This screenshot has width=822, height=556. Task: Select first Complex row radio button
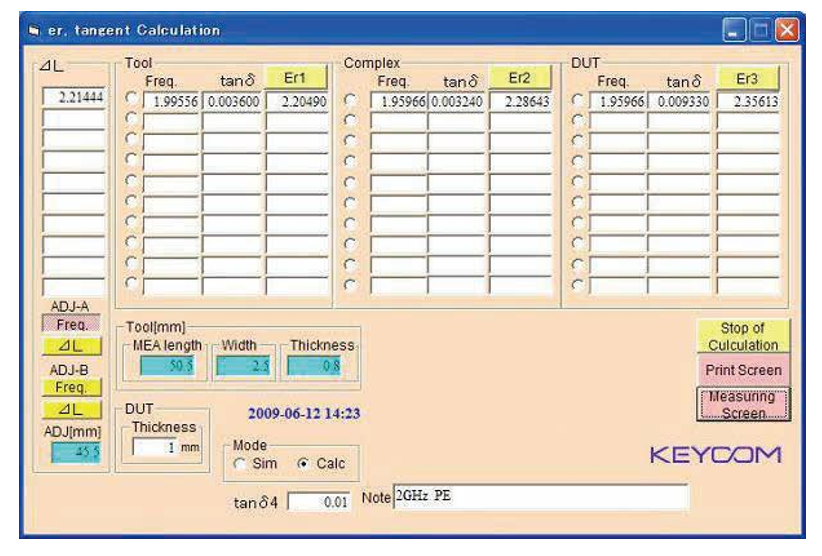351,100
